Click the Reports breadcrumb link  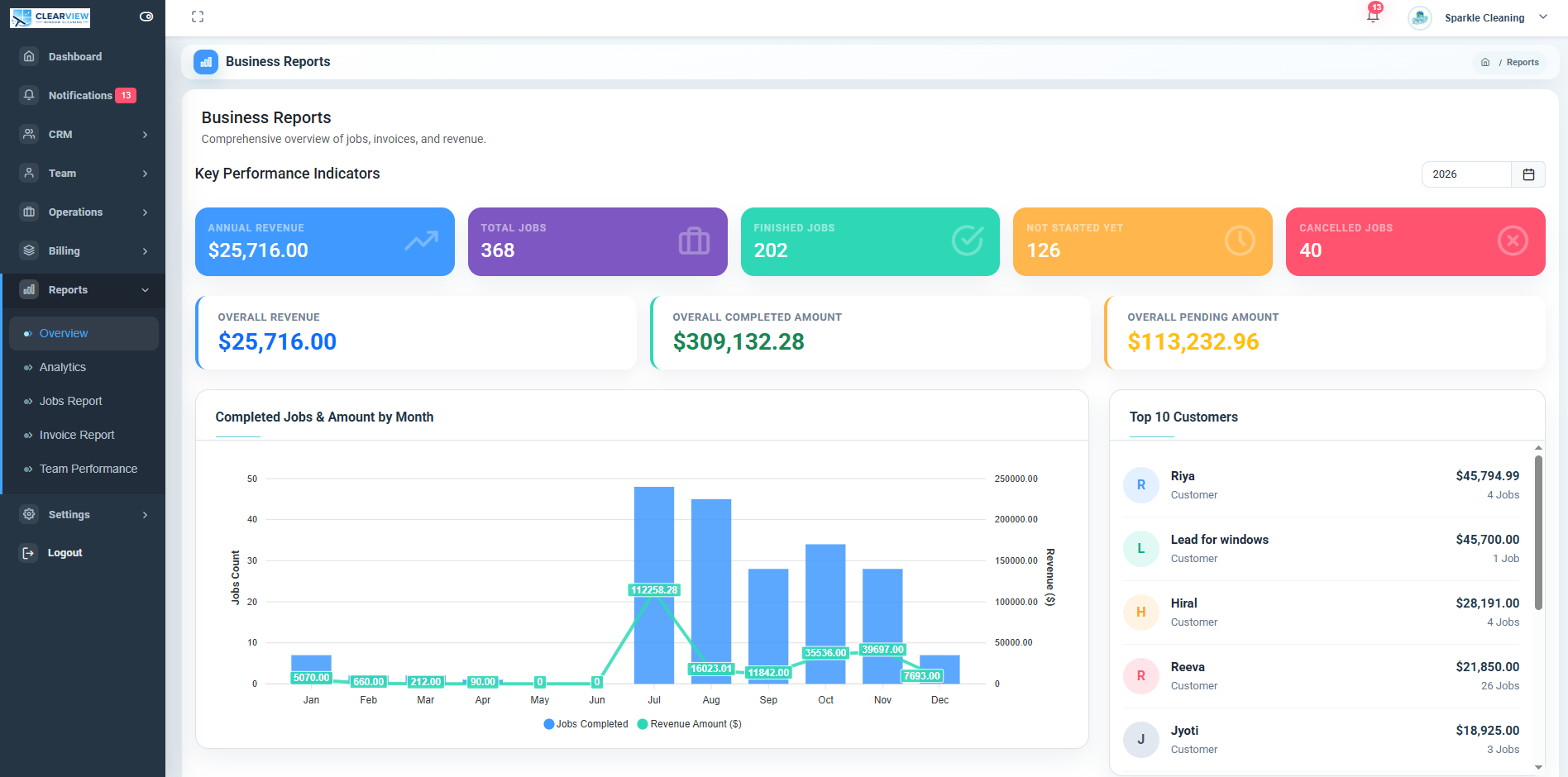coord(1523,62)
